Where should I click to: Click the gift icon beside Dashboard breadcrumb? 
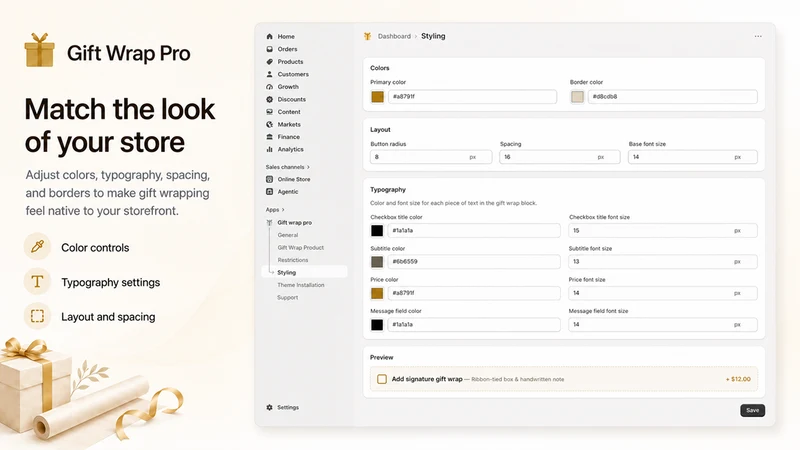[x=367, y=36]
